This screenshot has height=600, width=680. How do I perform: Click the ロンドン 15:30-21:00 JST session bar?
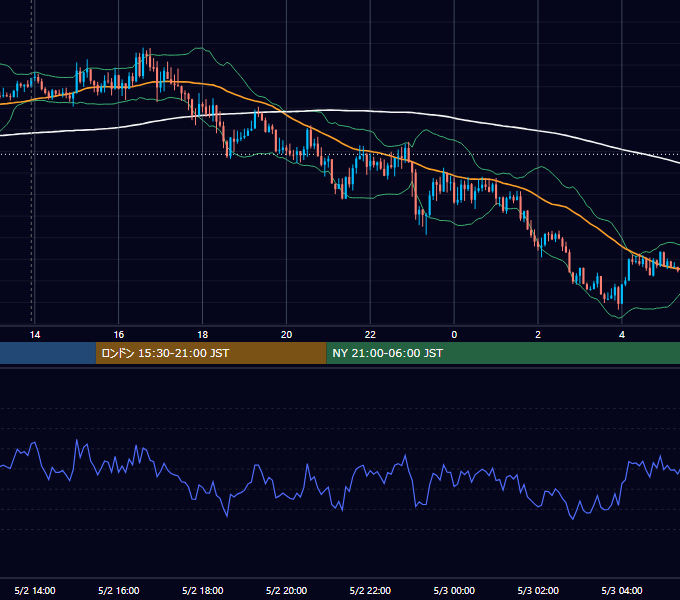click(x=211, y=353)
